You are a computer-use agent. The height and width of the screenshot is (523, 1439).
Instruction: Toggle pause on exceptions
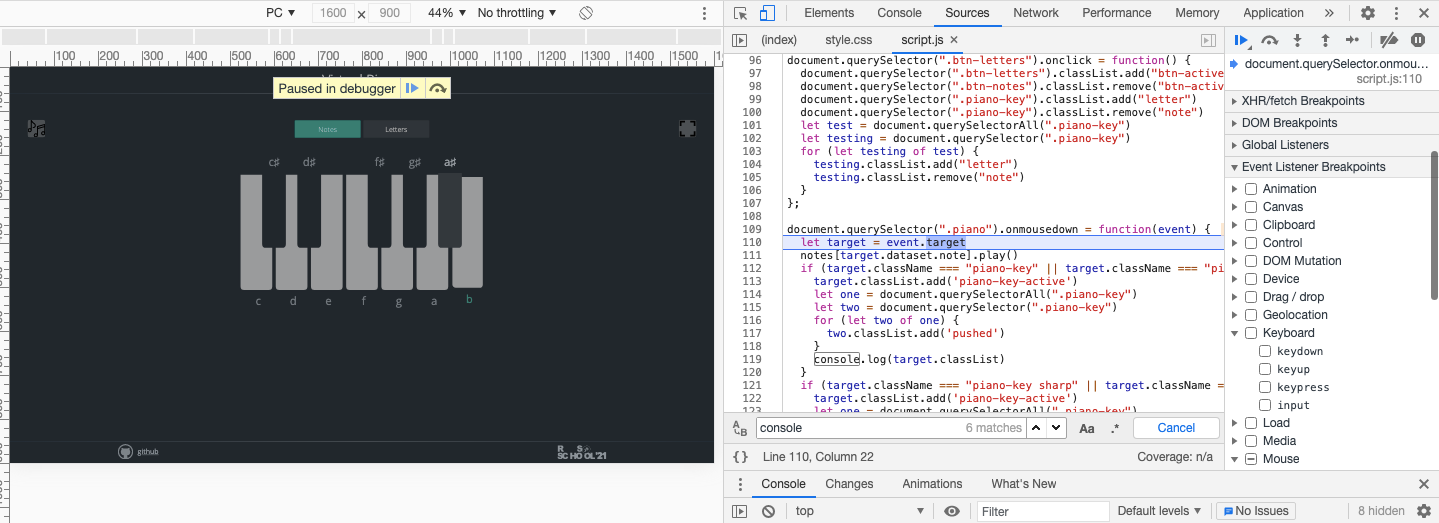[1417, 40]
